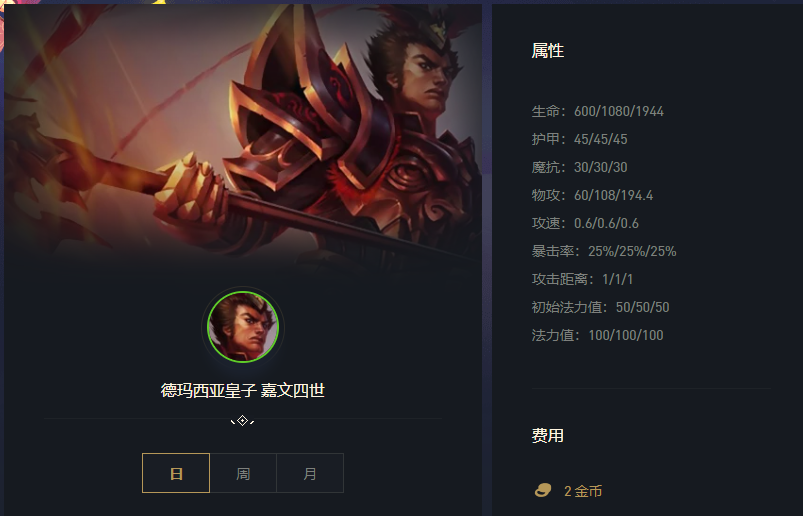
Task: Click the Jarvan IV splash art banner
Action: click(x=243, y=136)
